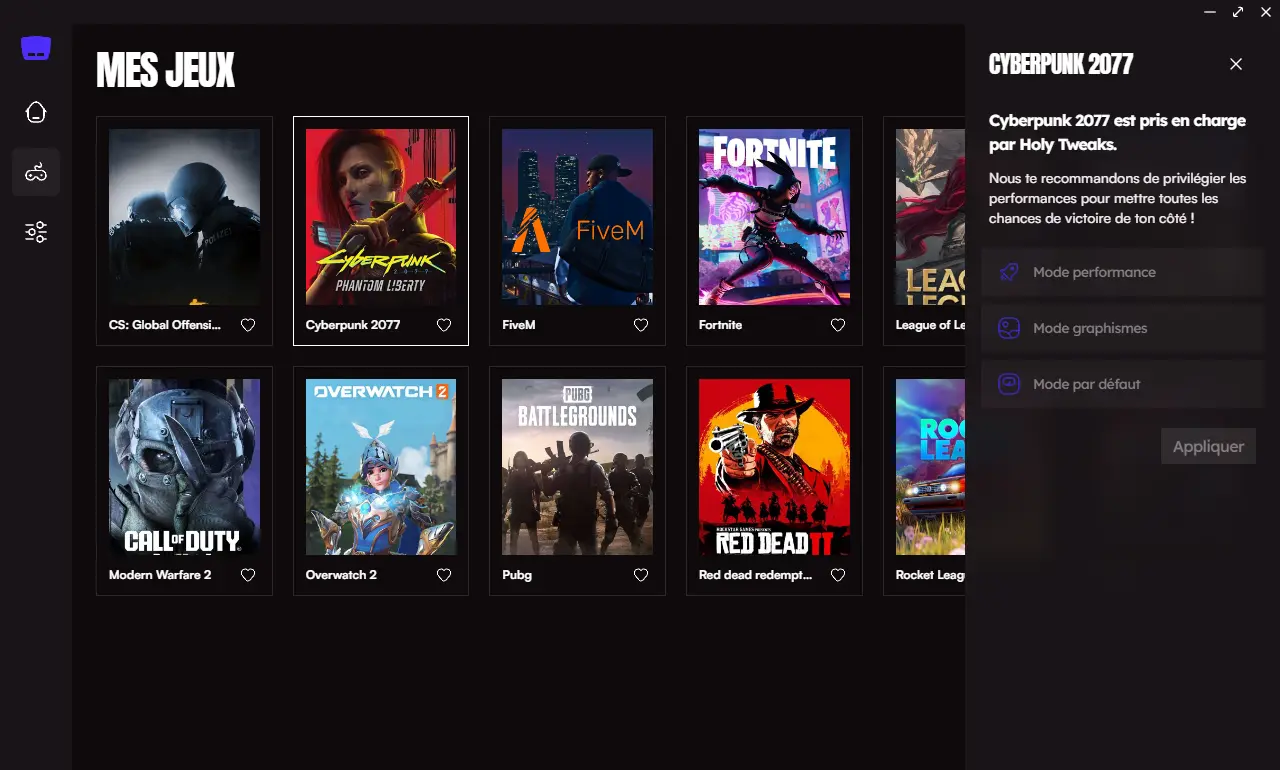Favorite Fortnite using the heart icon

838,325
